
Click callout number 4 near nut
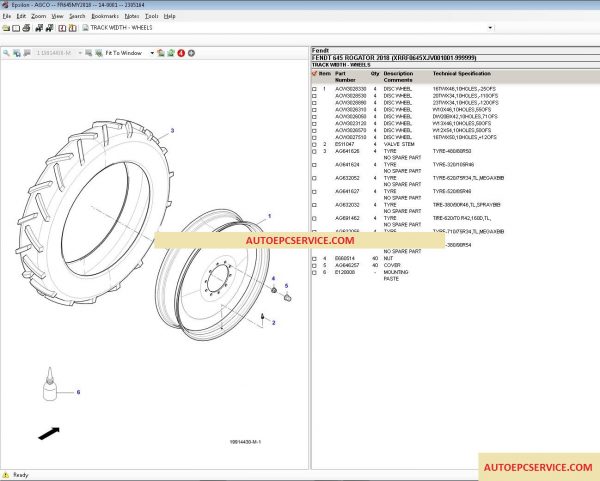[x=273, y=278]
